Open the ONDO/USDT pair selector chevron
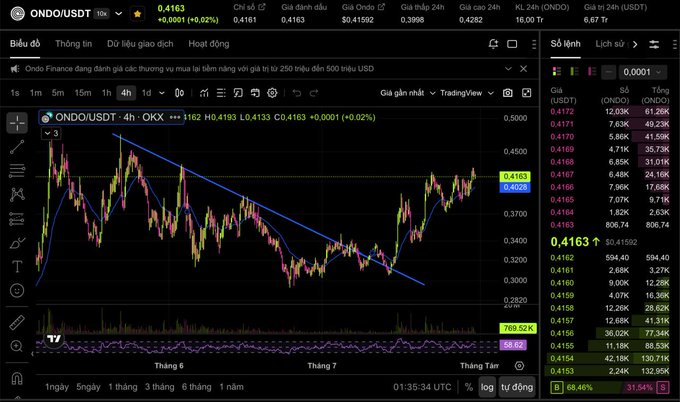The height and width of the screenshot is (402, 680). coord(118,13)
